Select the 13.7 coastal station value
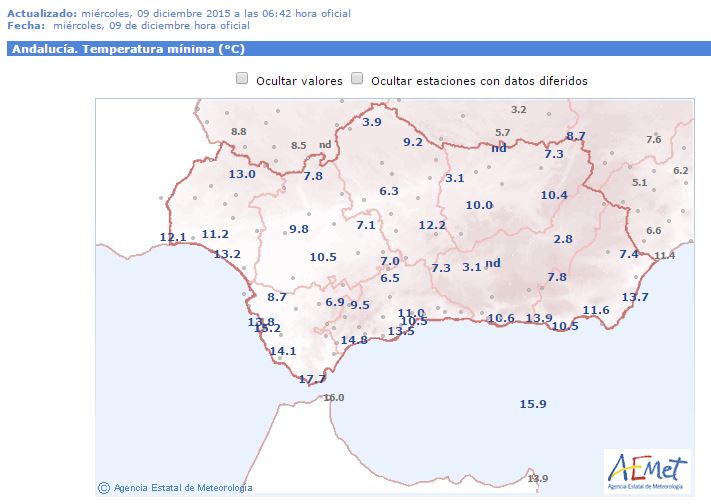The width and height of the screenshot is (711, 504). 635,297
